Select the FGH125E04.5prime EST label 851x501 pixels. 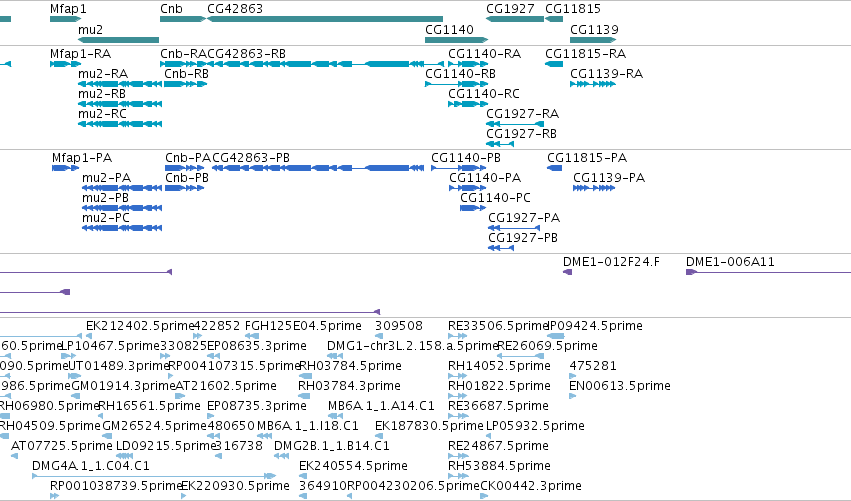303,326
